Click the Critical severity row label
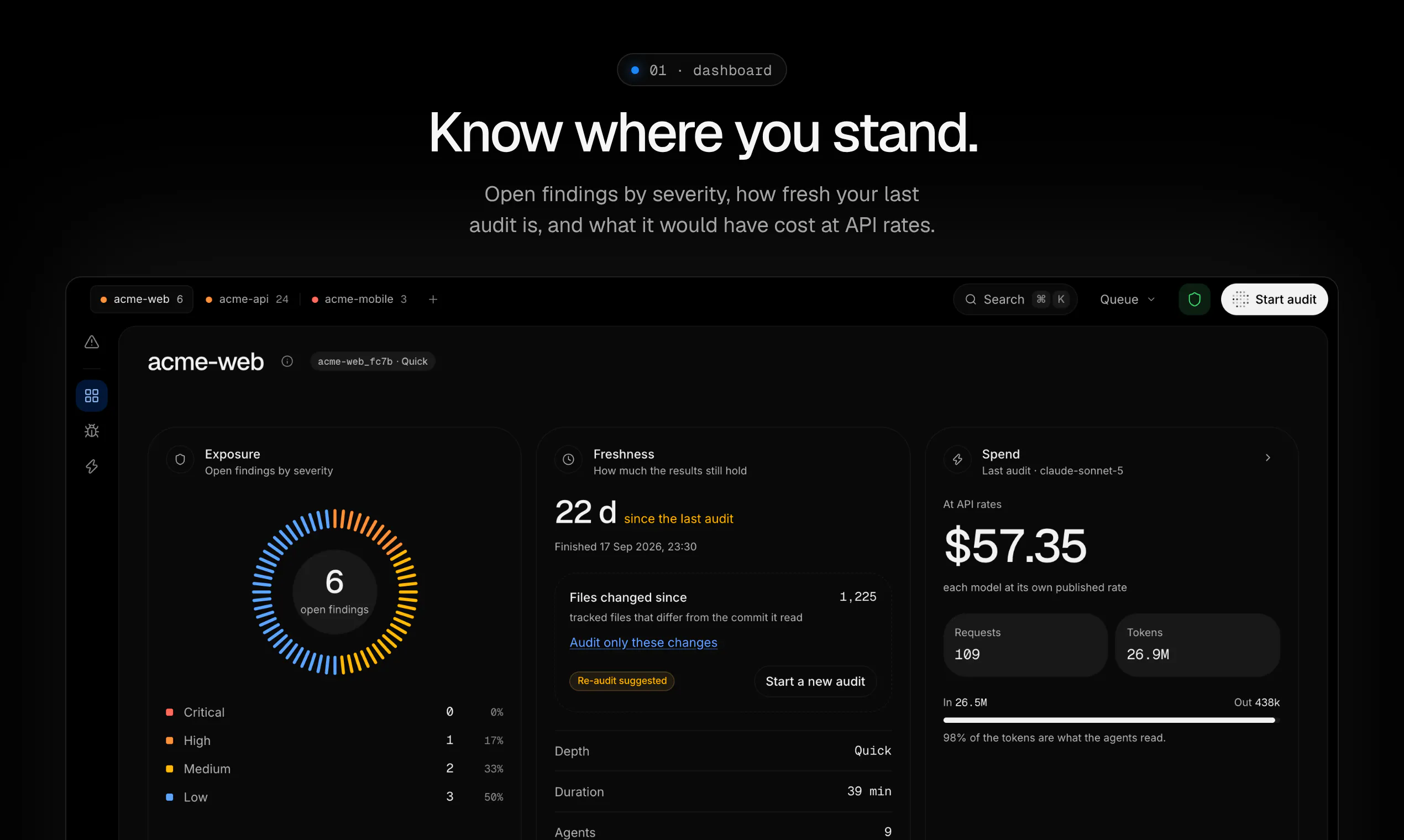1404x840 pixels. click(204, 712)
